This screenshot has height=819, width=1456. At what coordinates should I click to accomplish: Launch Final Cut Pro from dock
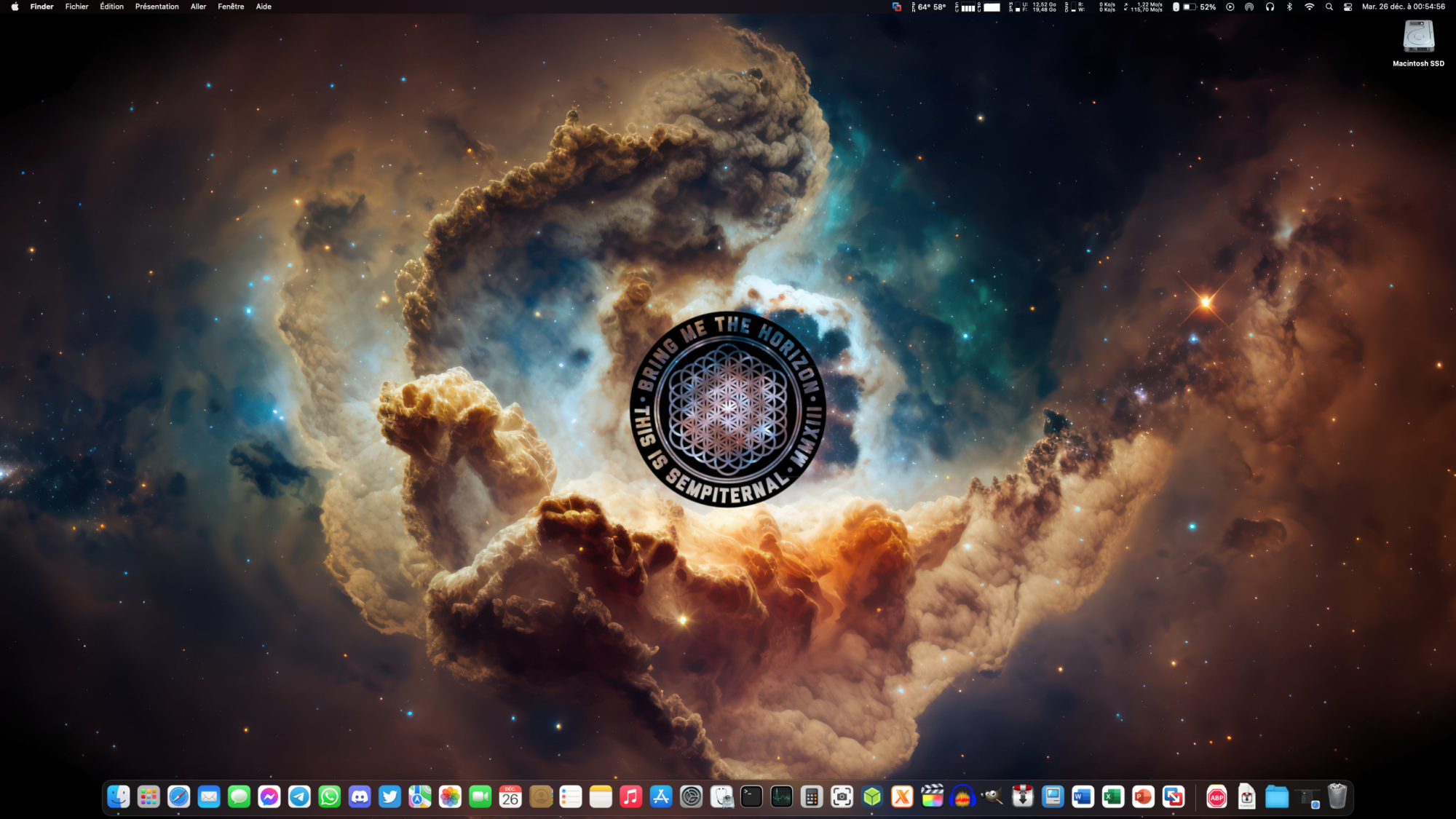tap(933, 797)
